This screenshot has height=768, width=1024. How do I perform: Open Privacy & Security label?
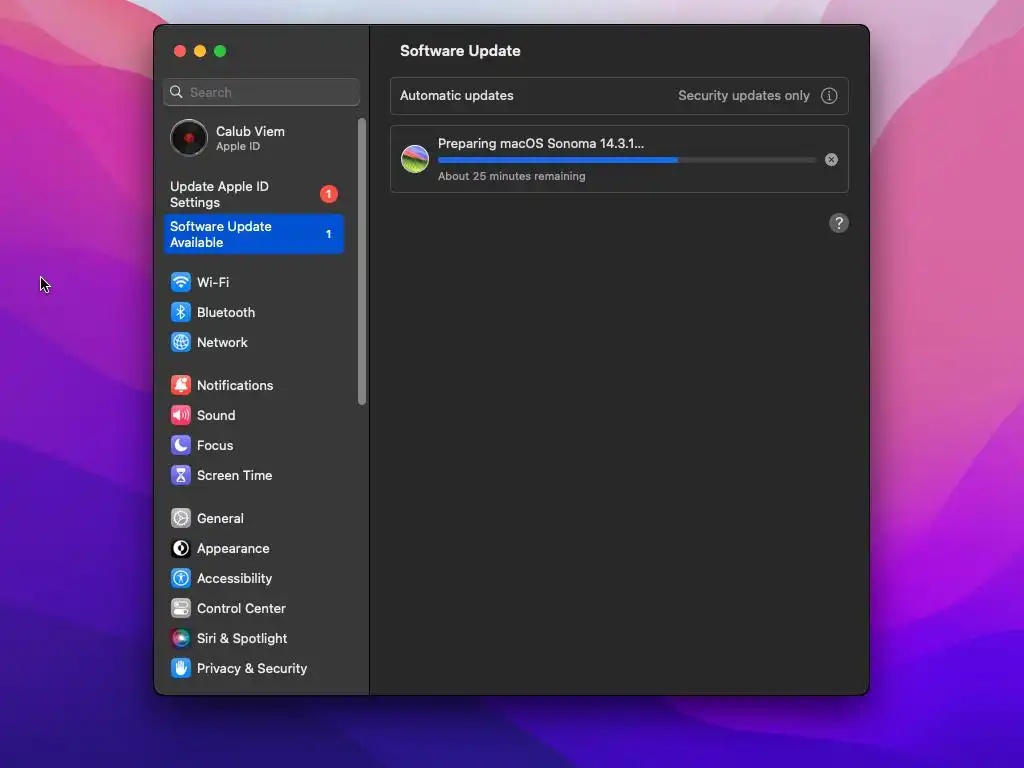click(252, 669)
